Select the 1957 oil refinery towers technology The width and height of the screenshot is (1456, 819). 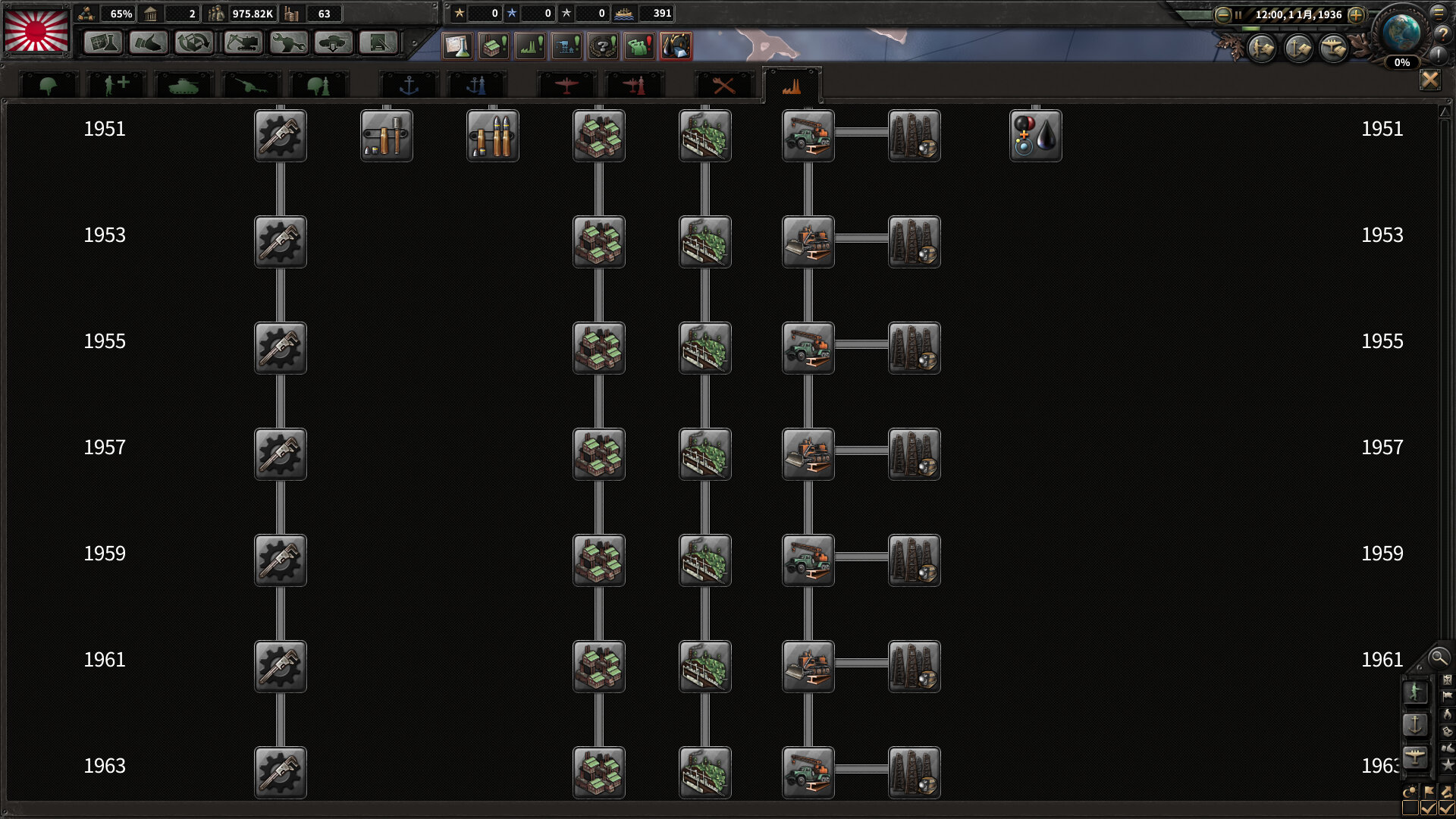click(914, 454)
